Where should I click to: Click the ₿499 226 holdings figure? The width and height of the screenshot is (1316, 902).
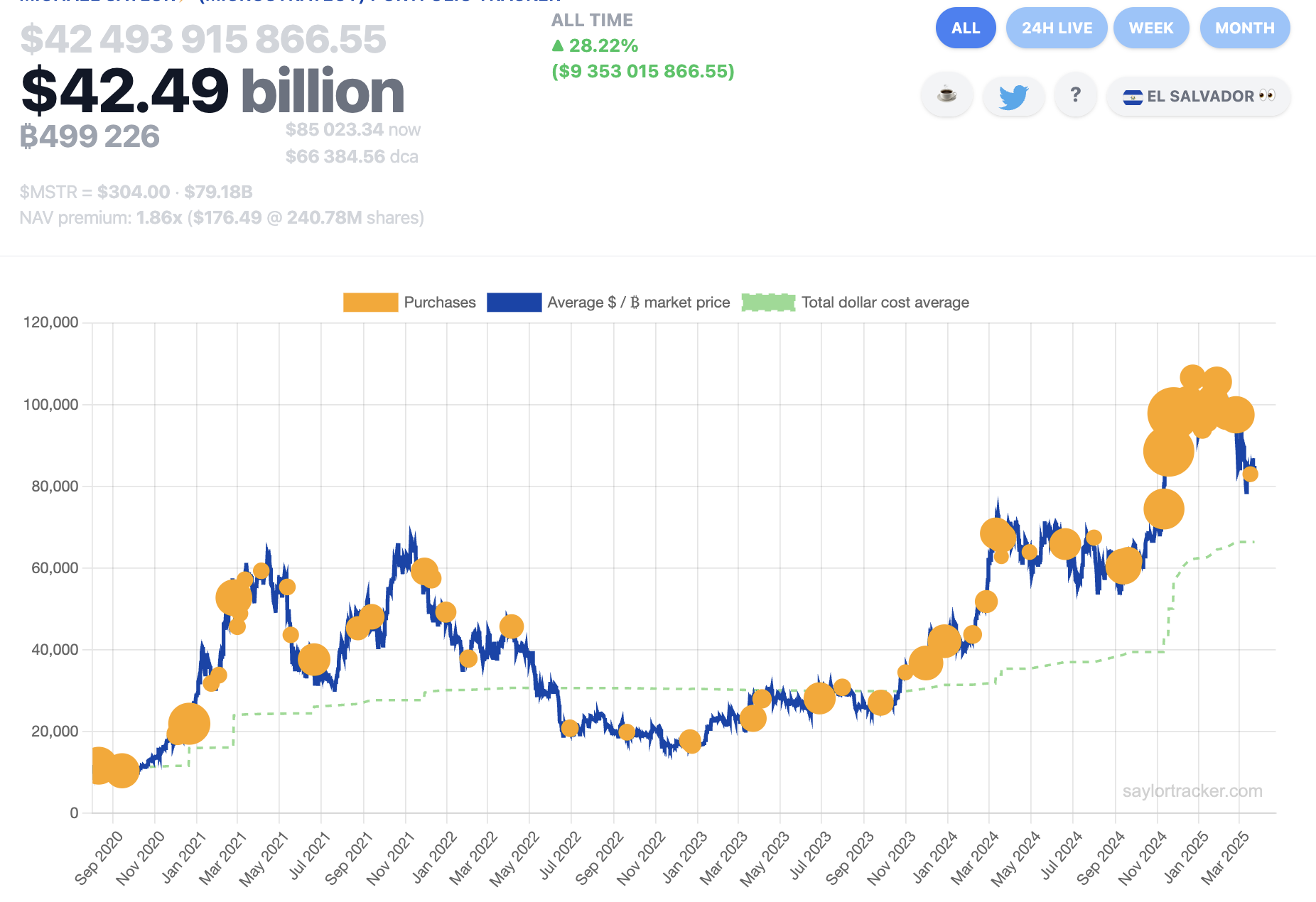point(90,136)
